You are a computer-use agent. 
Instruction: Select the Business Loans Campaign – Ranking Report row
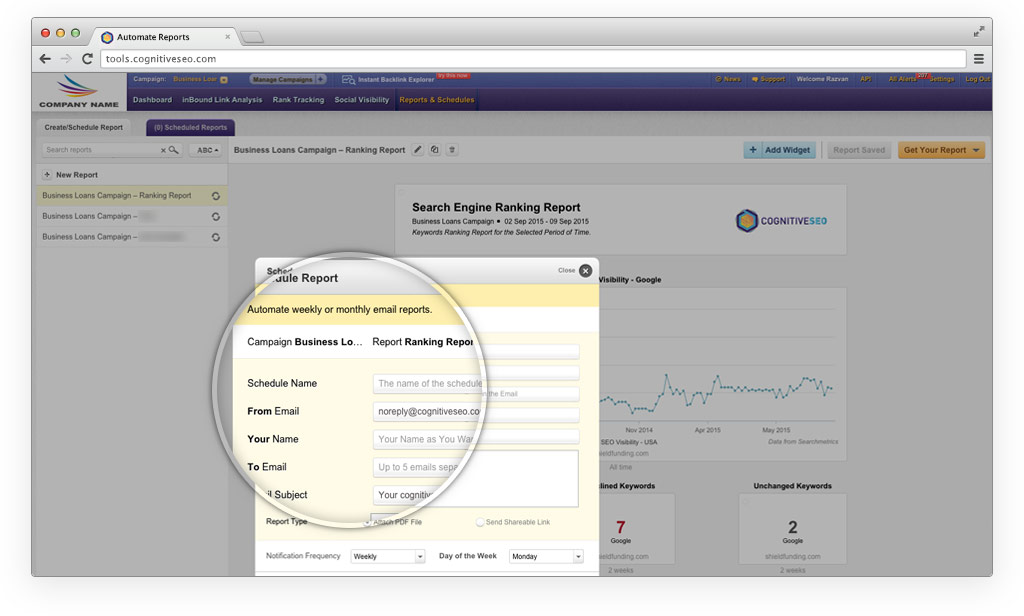[131, 195]
